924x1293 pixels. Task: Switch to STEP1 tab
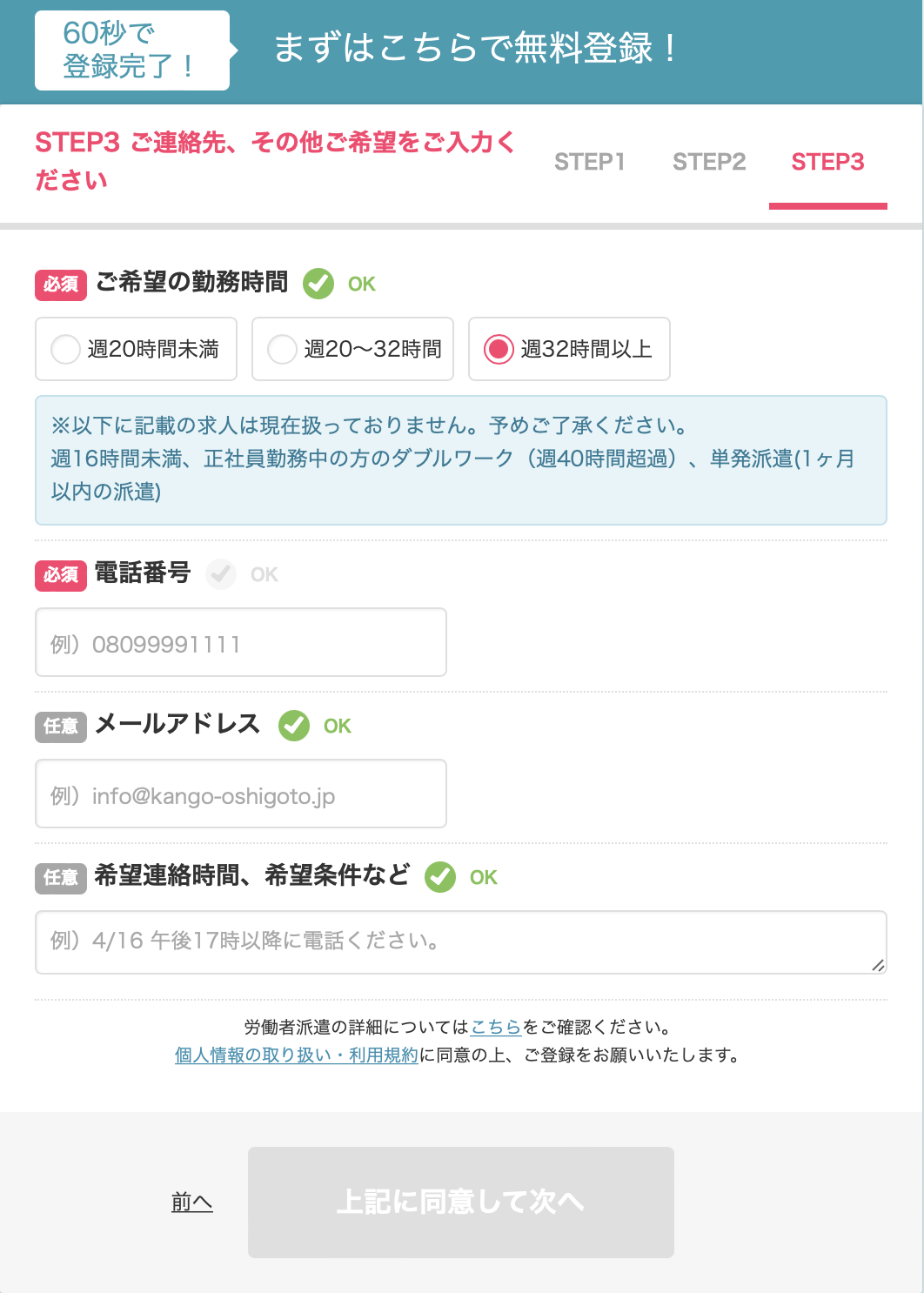pyautogui.click(x=590, y=162)
